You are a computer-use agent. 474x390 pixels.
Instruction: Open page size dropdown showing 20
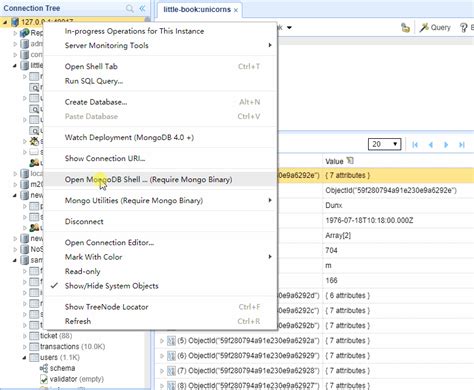[384, 144]
